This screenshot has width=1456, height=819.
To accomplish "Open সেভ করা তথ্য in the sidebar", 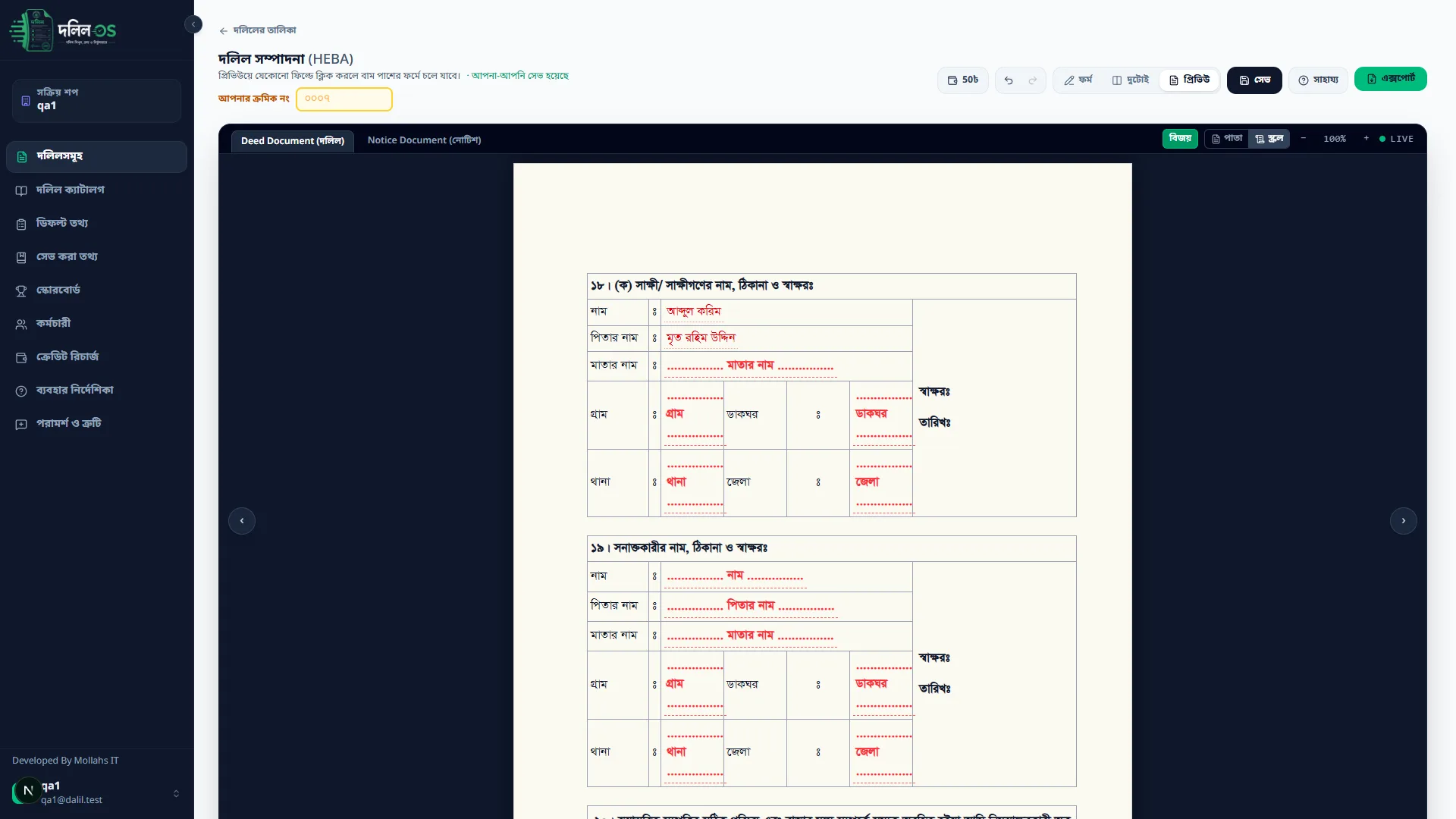I will point(96,256).
